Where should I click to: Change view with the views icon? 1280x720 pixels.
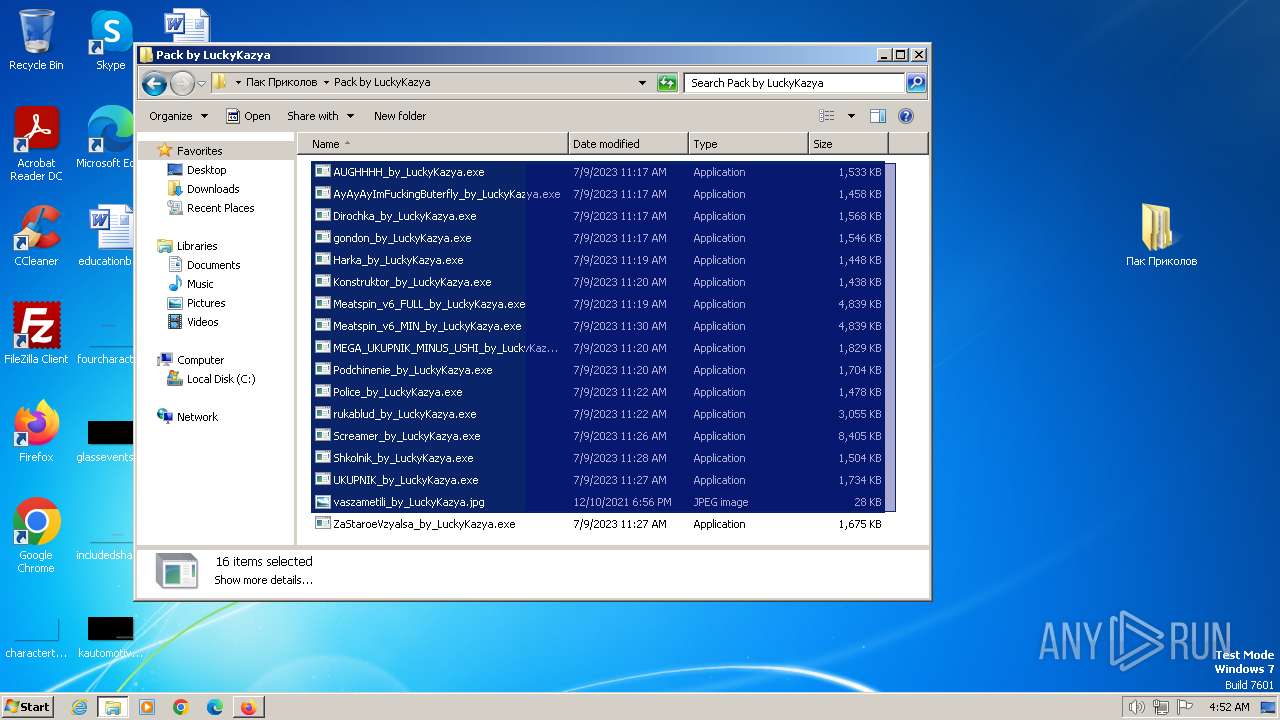click(x=827, y=116)
